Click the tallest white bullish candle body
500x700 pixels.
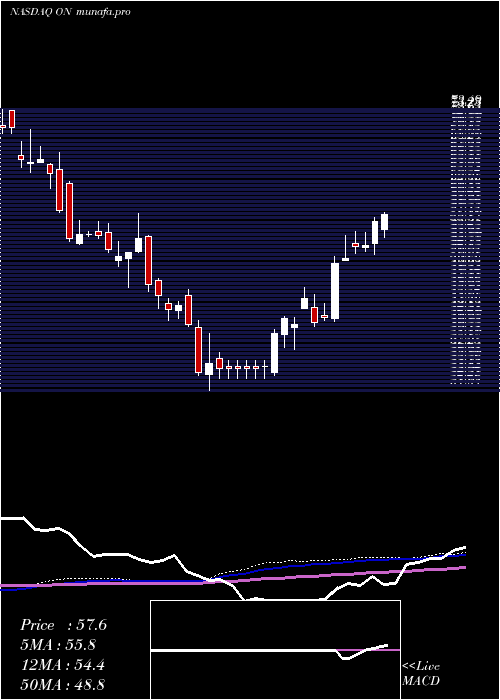335,291
